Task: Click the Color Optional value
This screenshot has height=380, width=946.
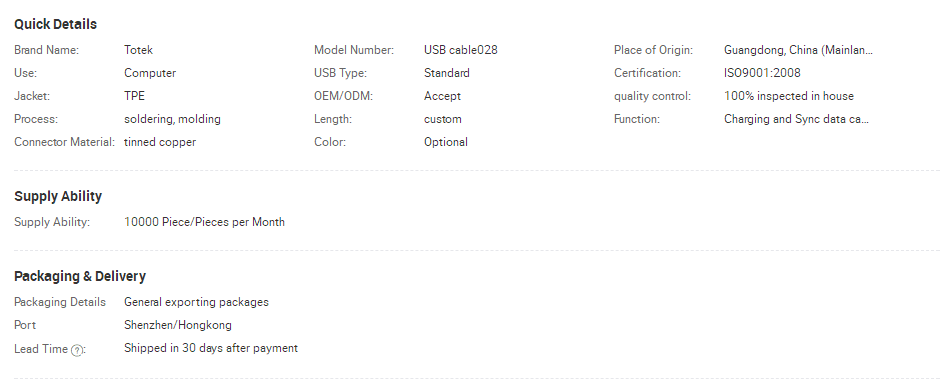Action: pyautogui.click(x=446, y=142)
